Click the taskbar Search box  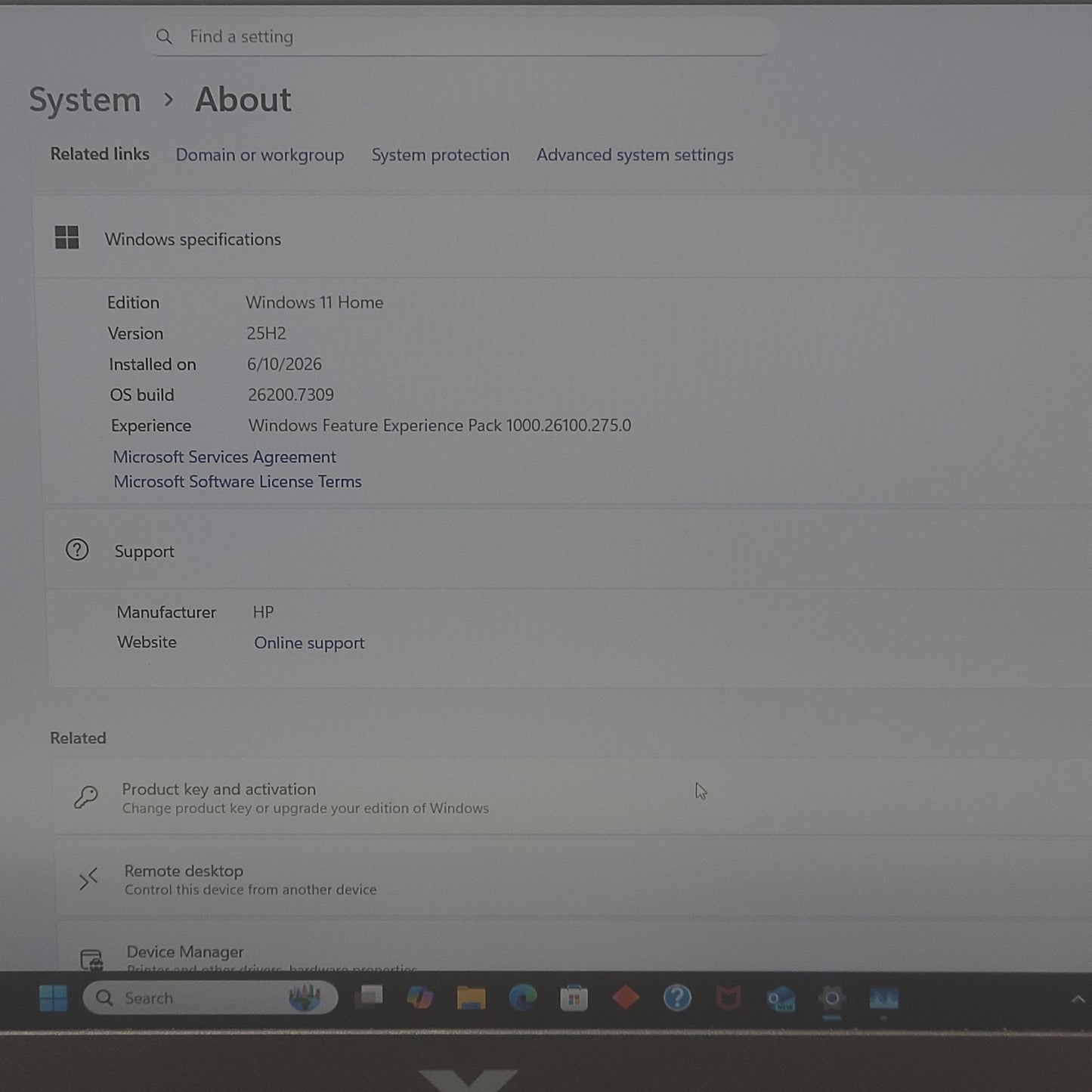[x=210, y=998]
